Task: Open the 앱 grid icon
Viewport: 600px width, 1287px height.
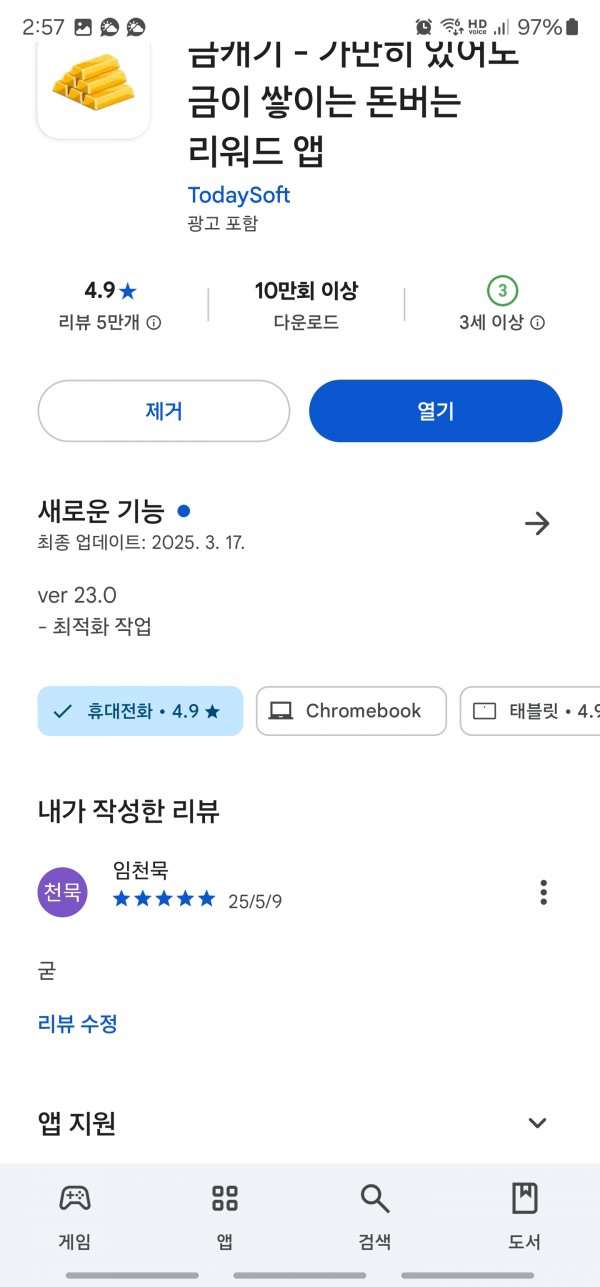Action: (x=225, y=1197)
